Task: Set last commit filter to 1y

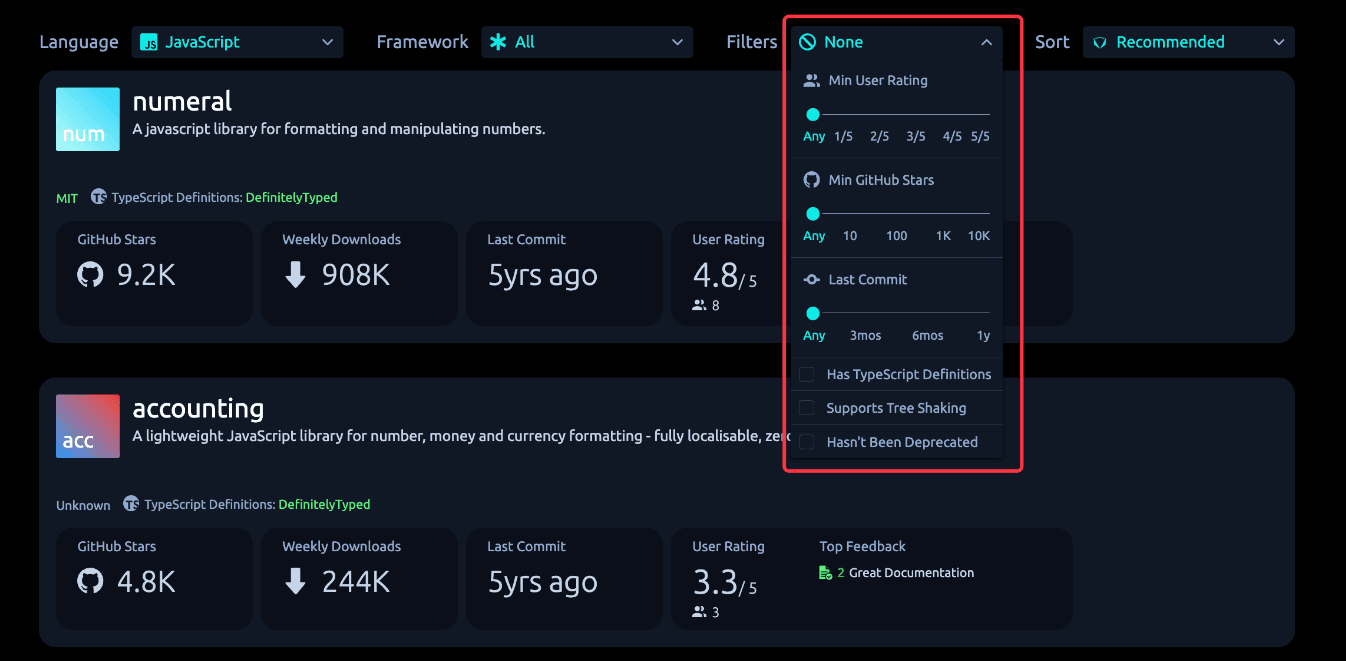Action: coord(984,336)
